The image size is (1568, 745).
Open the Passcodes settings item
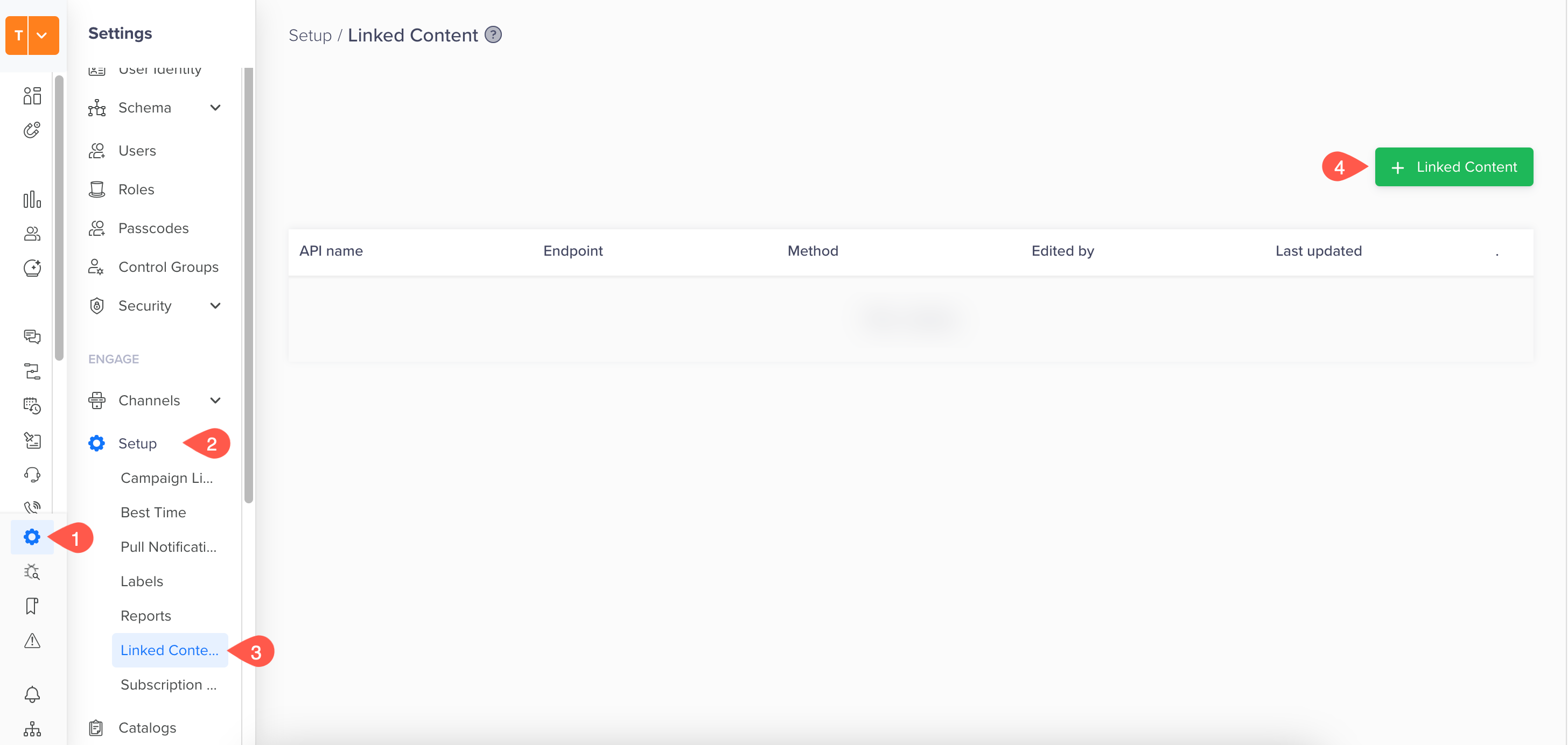pos(153,228)
